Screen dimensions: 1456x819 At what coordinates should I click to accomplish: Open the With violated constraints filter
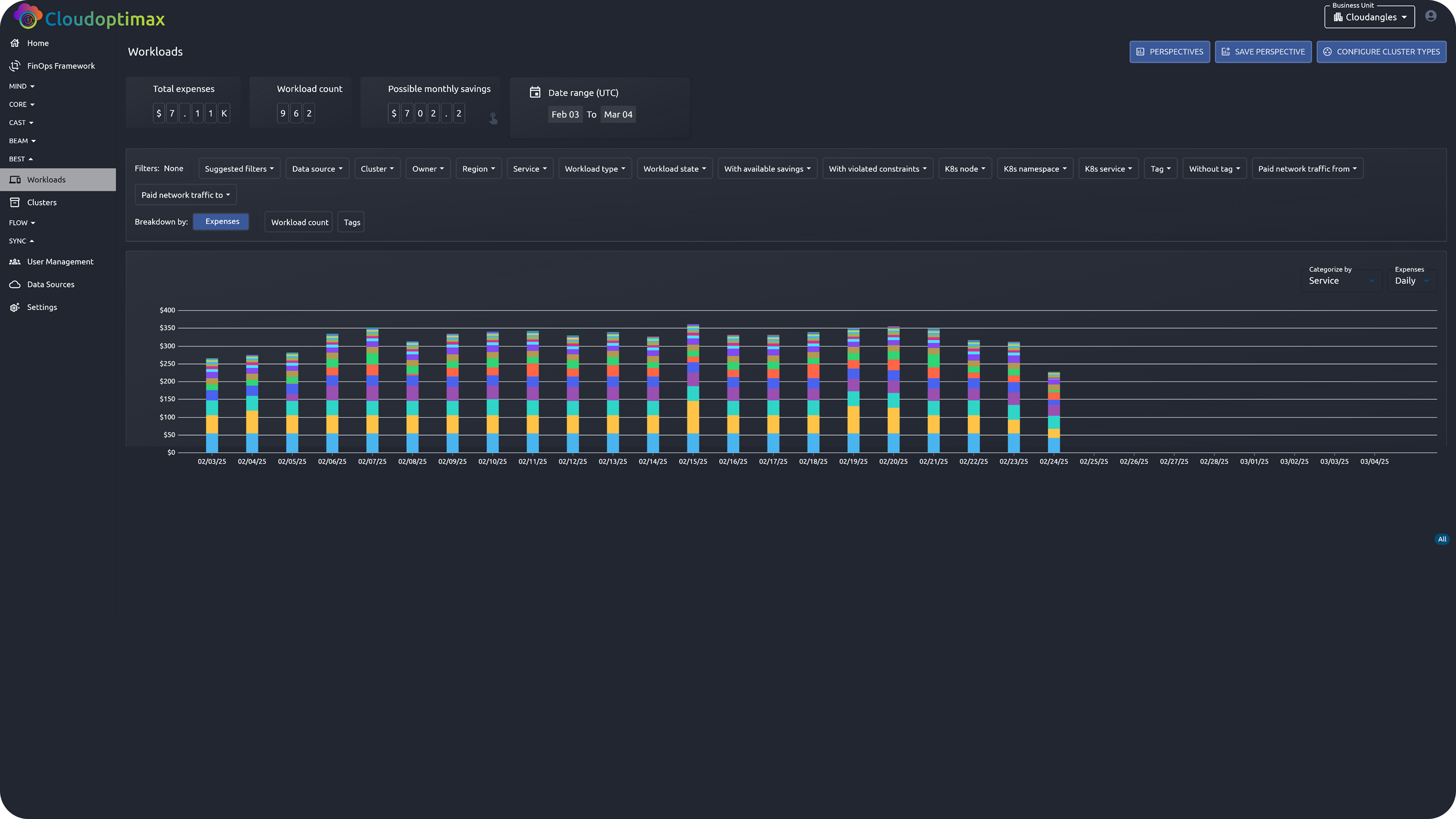(877, 169)
